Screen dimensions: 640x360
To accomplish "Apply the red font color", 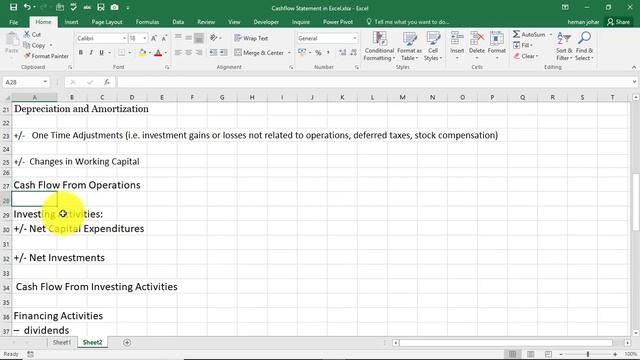I will pyautogui.click(x=158, y=53).
